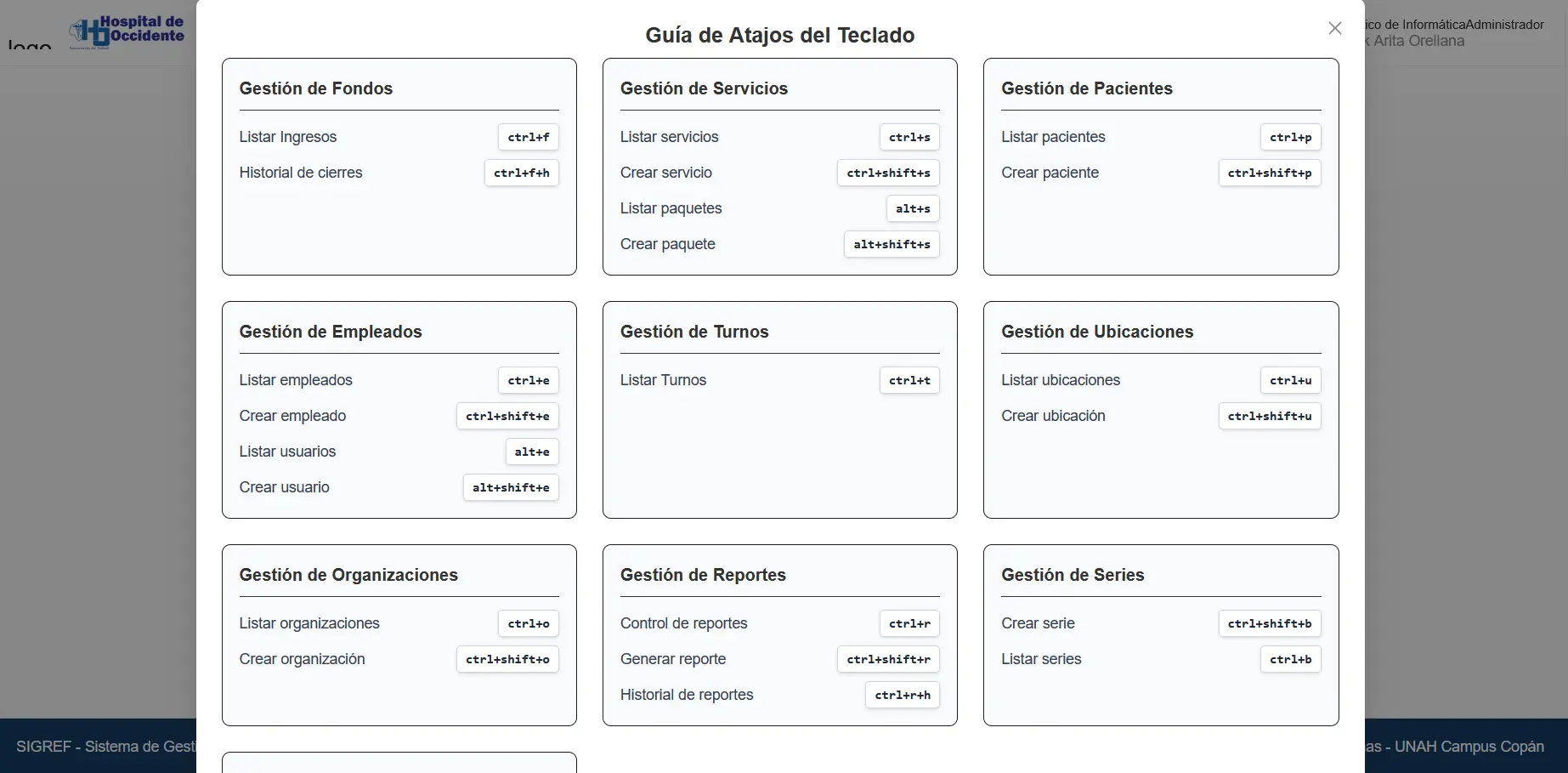The image size is (1568, 773).
Task: Click the Gestión de Reportes section heading
Action: point(703,575)
